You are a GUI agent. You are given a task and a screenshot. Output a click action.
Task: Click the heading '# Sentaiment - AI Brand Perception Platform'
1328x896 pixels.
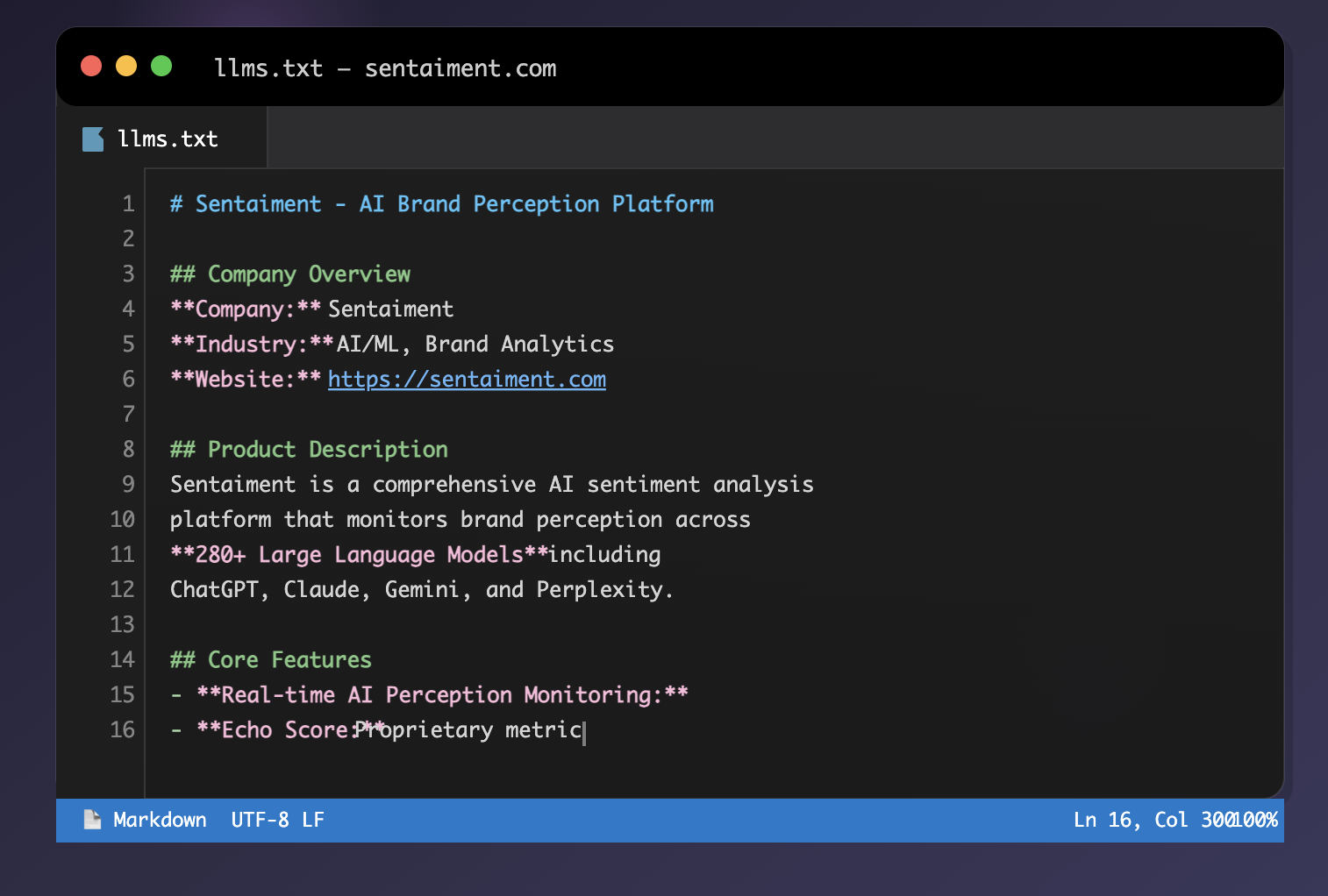(442, 204)
